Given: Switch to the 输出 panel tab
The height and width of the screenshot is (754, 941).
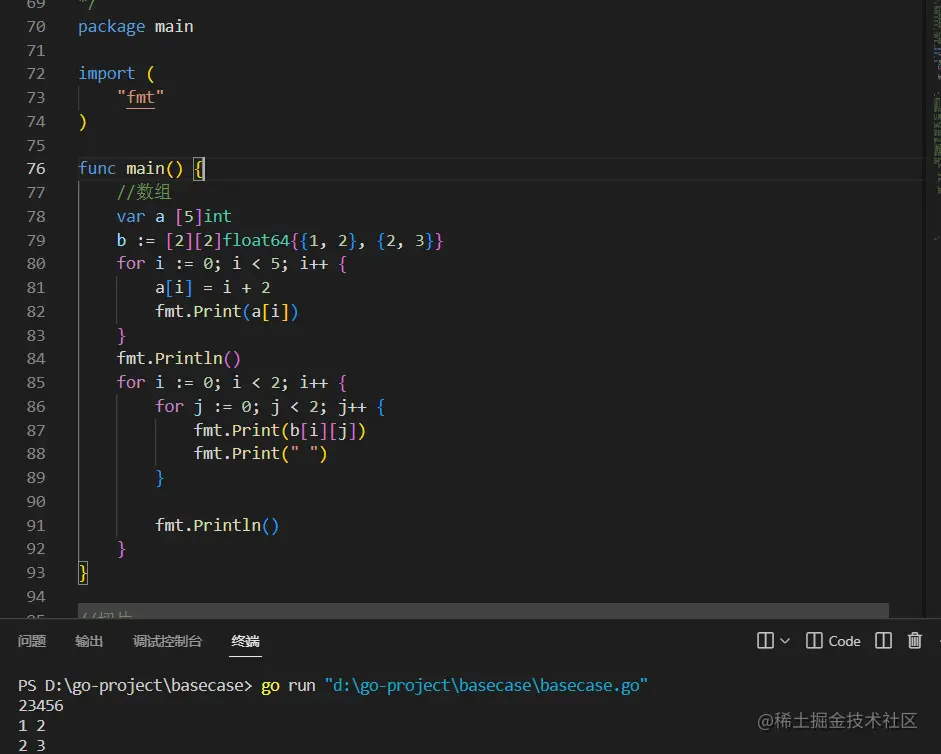Looking at the screenshot, I should (x=89, y=641).
